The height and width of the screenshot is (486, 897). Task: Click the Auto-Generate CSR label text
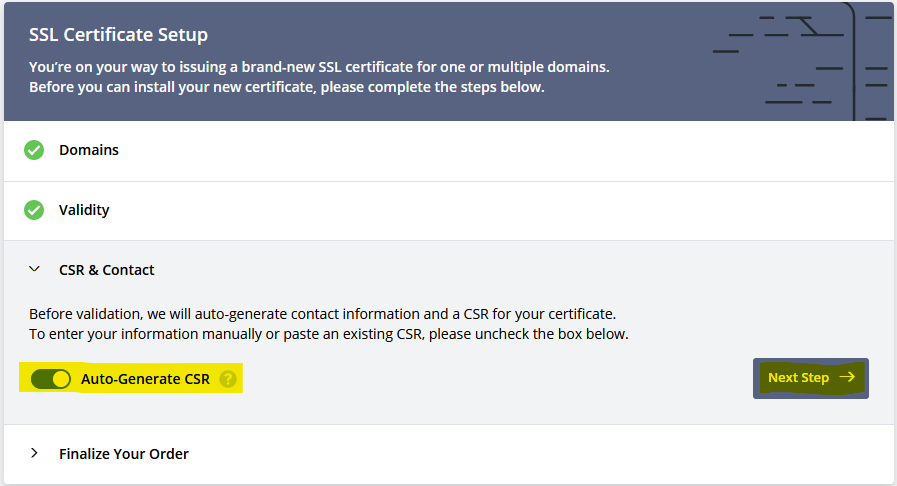pyautogui.click(x=146, y=379)
